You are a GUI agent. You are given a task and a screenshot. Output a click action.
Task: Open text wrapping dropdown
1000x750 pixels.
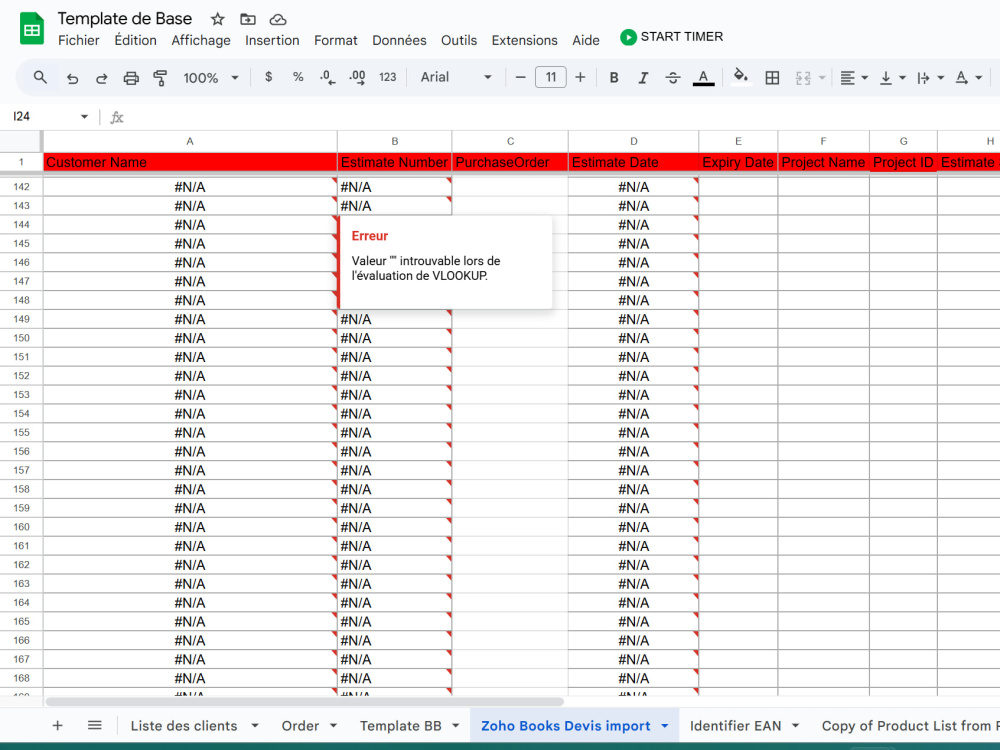930,78
